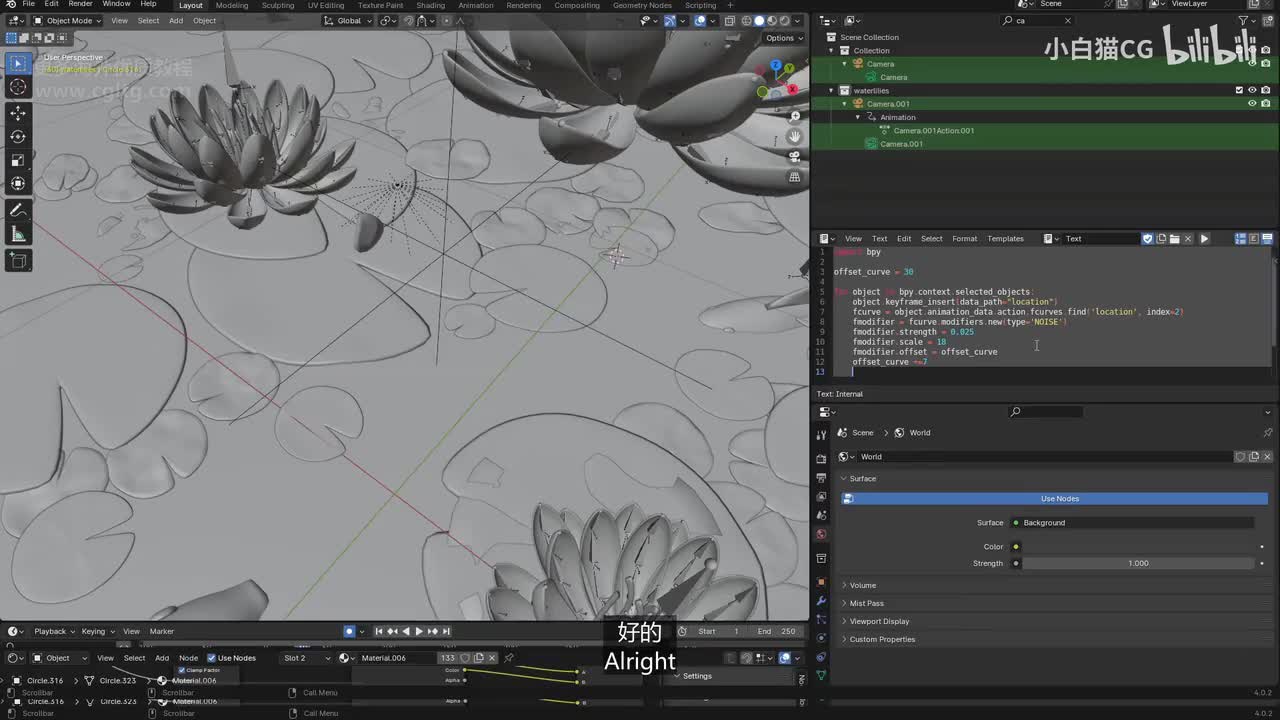1280x720 pixels.
Task: Toggle waterlilies collection exclude checkbox
Action: click(x=1240, y=90)
